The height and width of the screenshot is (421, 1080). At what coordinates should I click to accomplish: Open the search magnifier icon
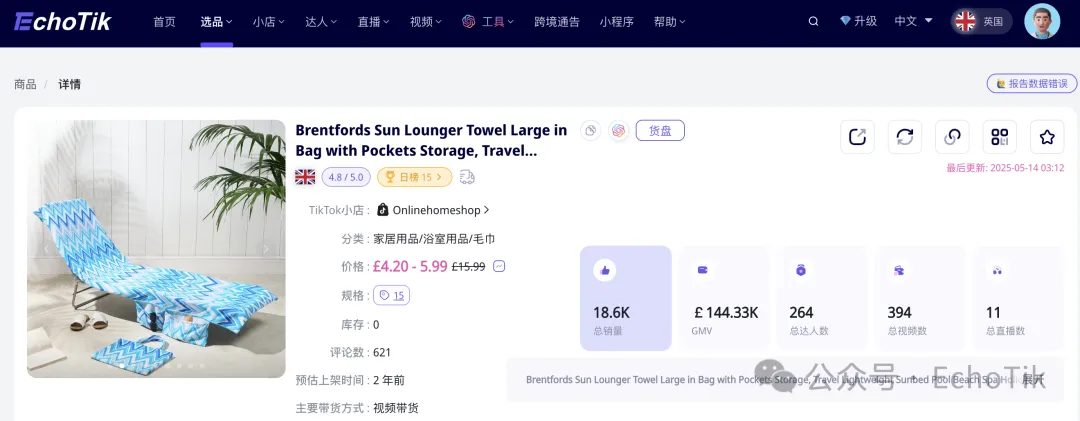pyautogui.click(x=813, y=21)
